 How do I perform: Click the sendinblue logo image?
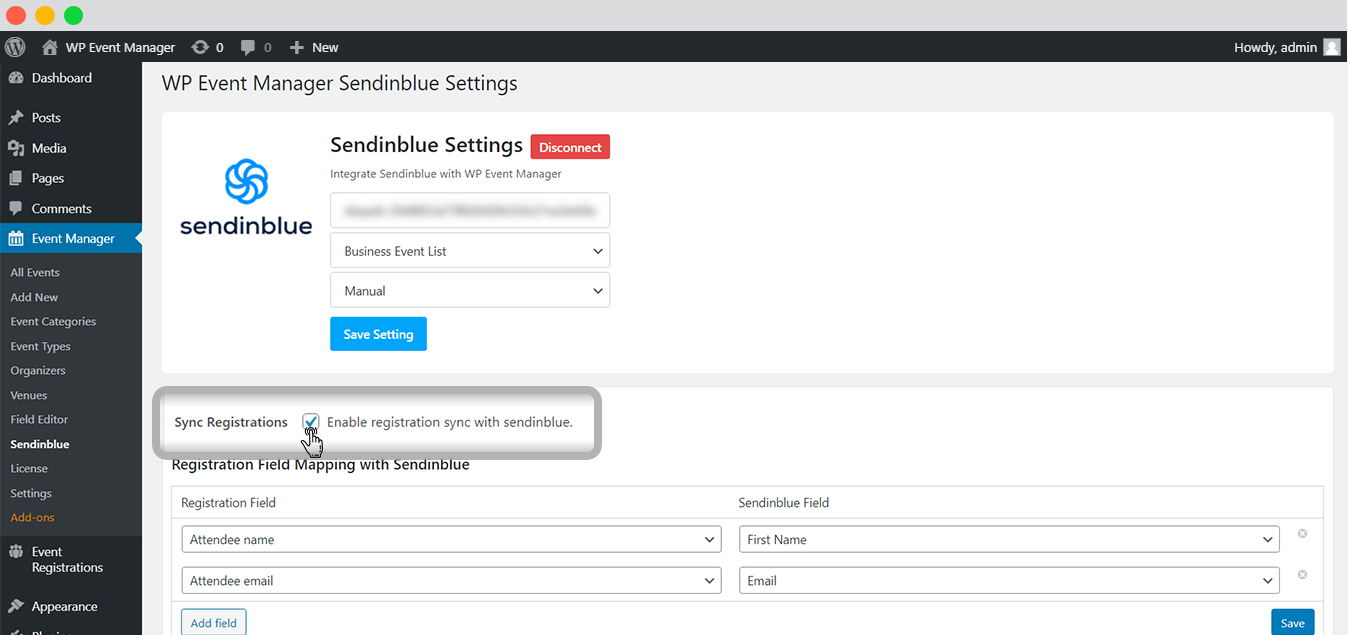pos(246,198)
